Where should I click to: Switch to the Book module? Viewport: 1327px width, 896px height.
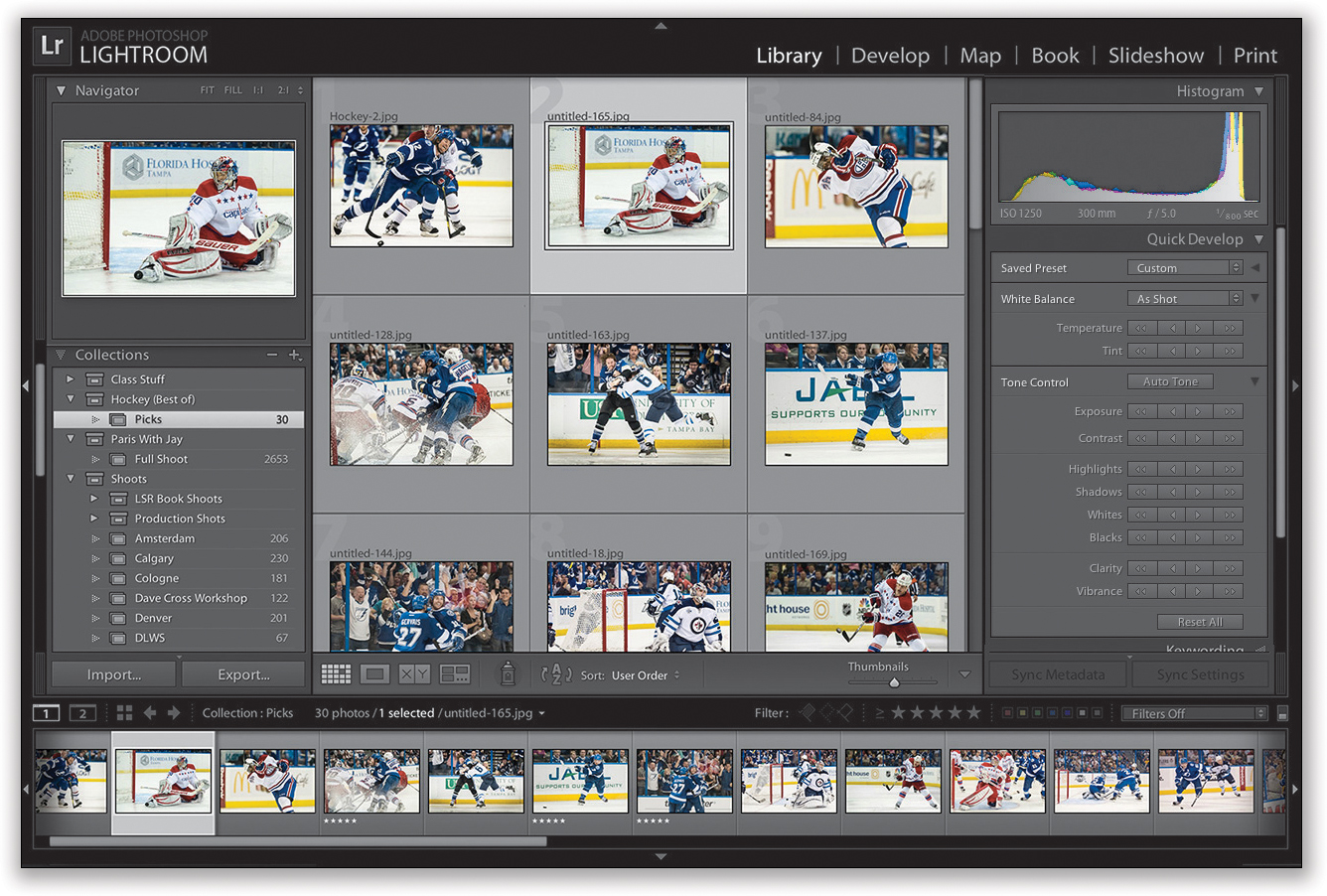1055,56
